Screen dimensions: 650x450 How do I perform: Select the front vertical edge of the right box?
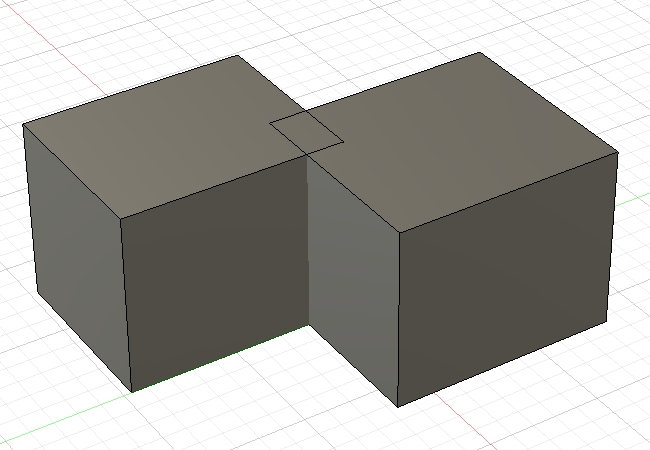coord(398,320)
